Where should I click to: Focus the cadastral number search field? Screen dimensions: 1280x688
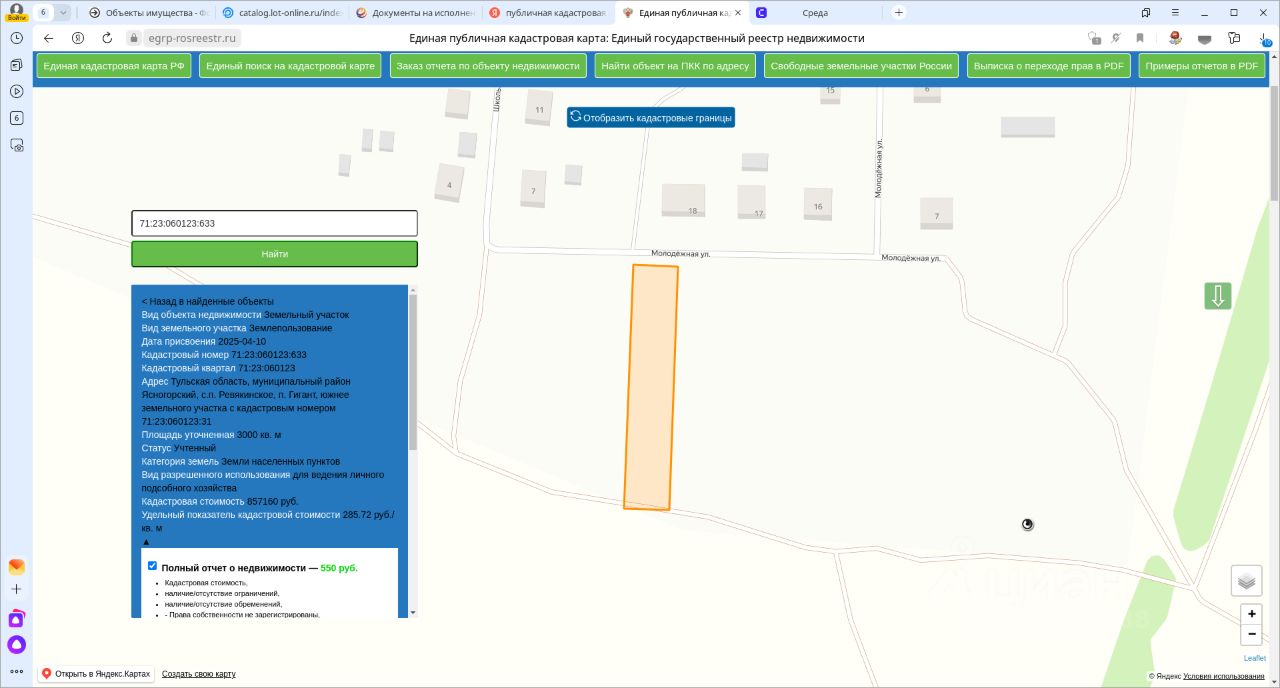point(275,223)
